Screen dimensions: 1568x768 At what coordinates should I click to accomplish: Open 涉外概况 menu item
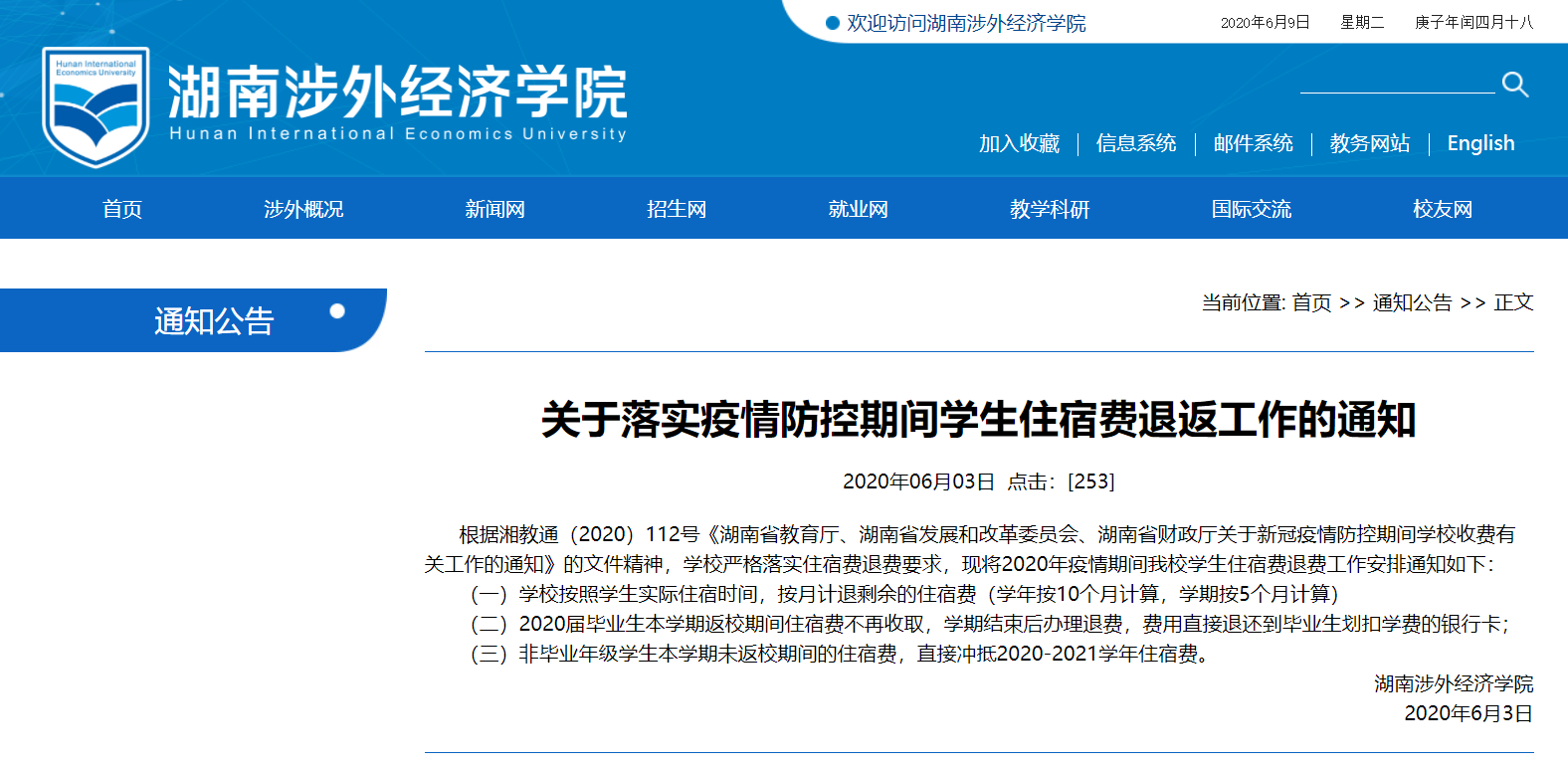coord(303,209)
